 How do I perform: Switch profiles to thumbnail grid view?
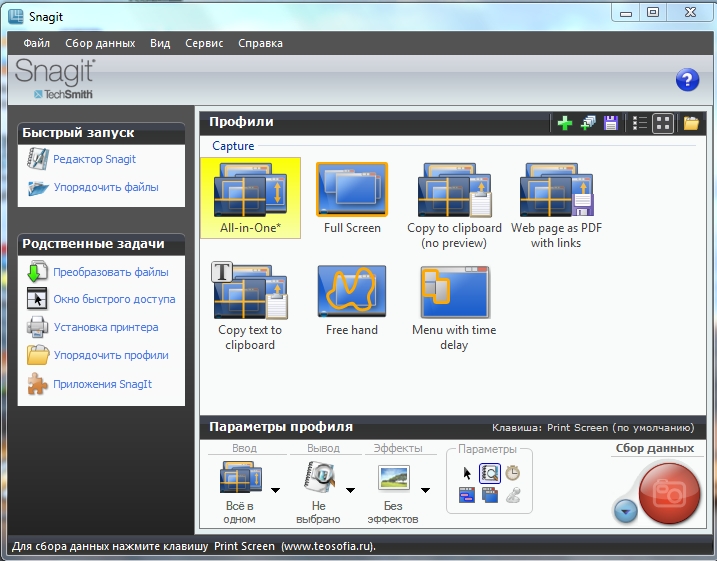663,123
